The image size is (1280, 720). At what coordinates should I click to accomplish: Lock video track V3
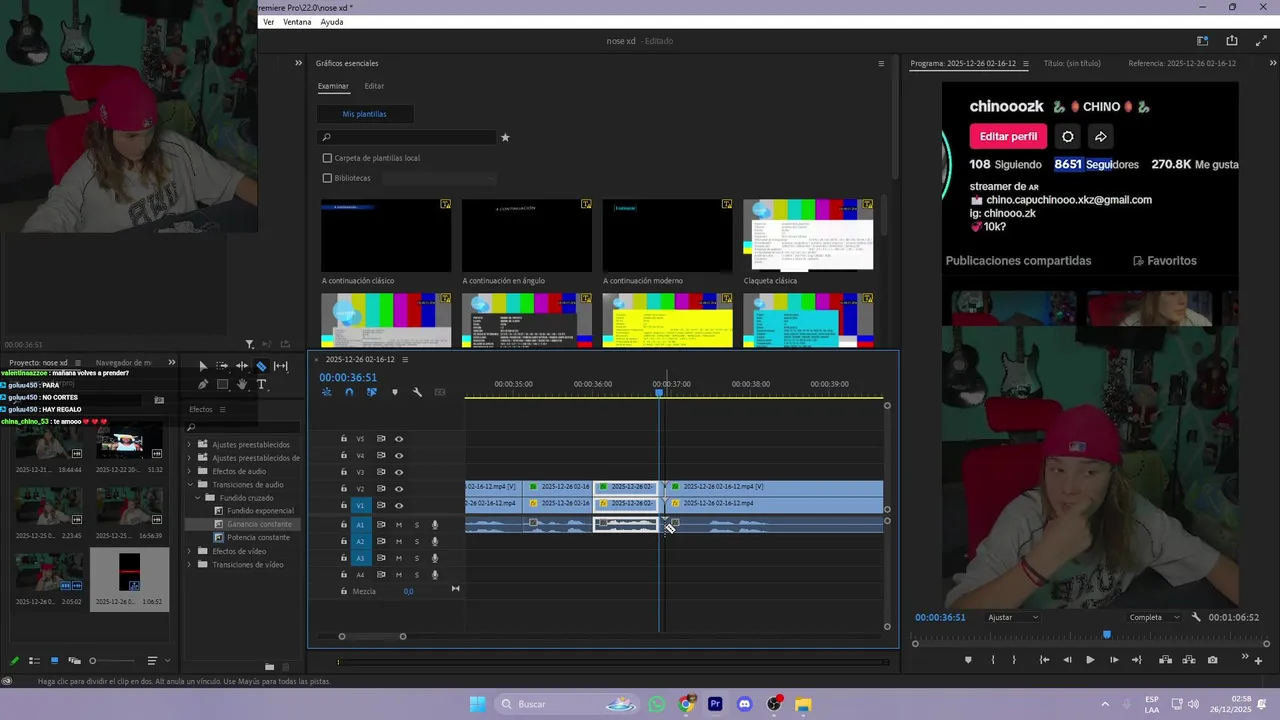344,472
